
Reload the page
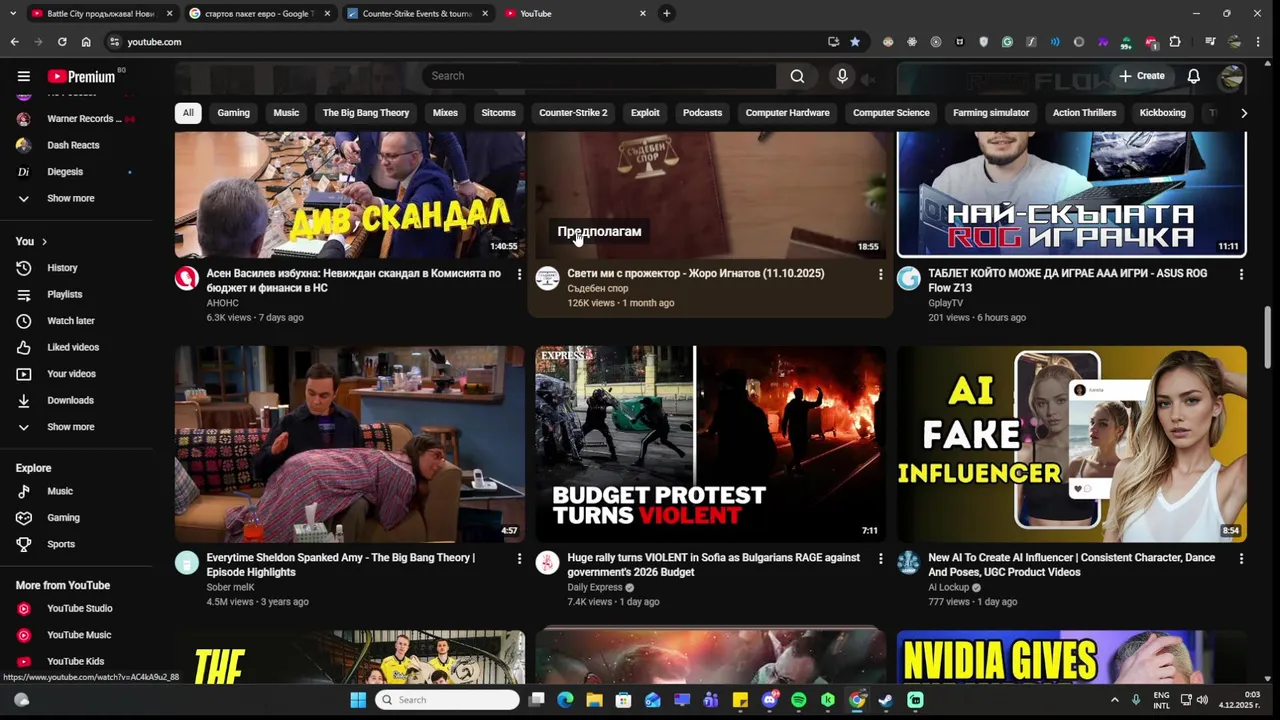point(62,42)
